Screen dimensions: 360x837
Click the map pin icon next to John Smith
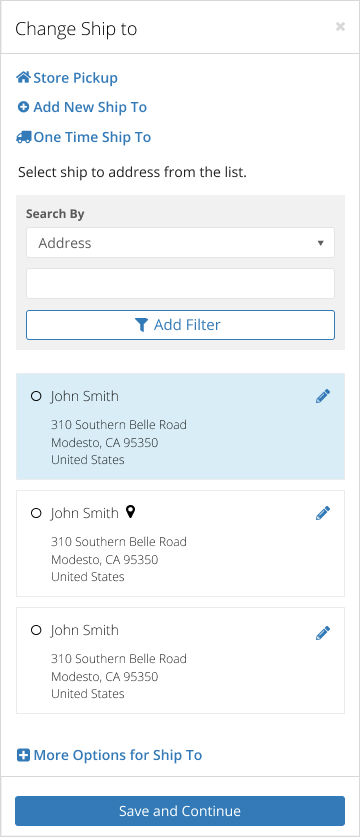point(131,512)
